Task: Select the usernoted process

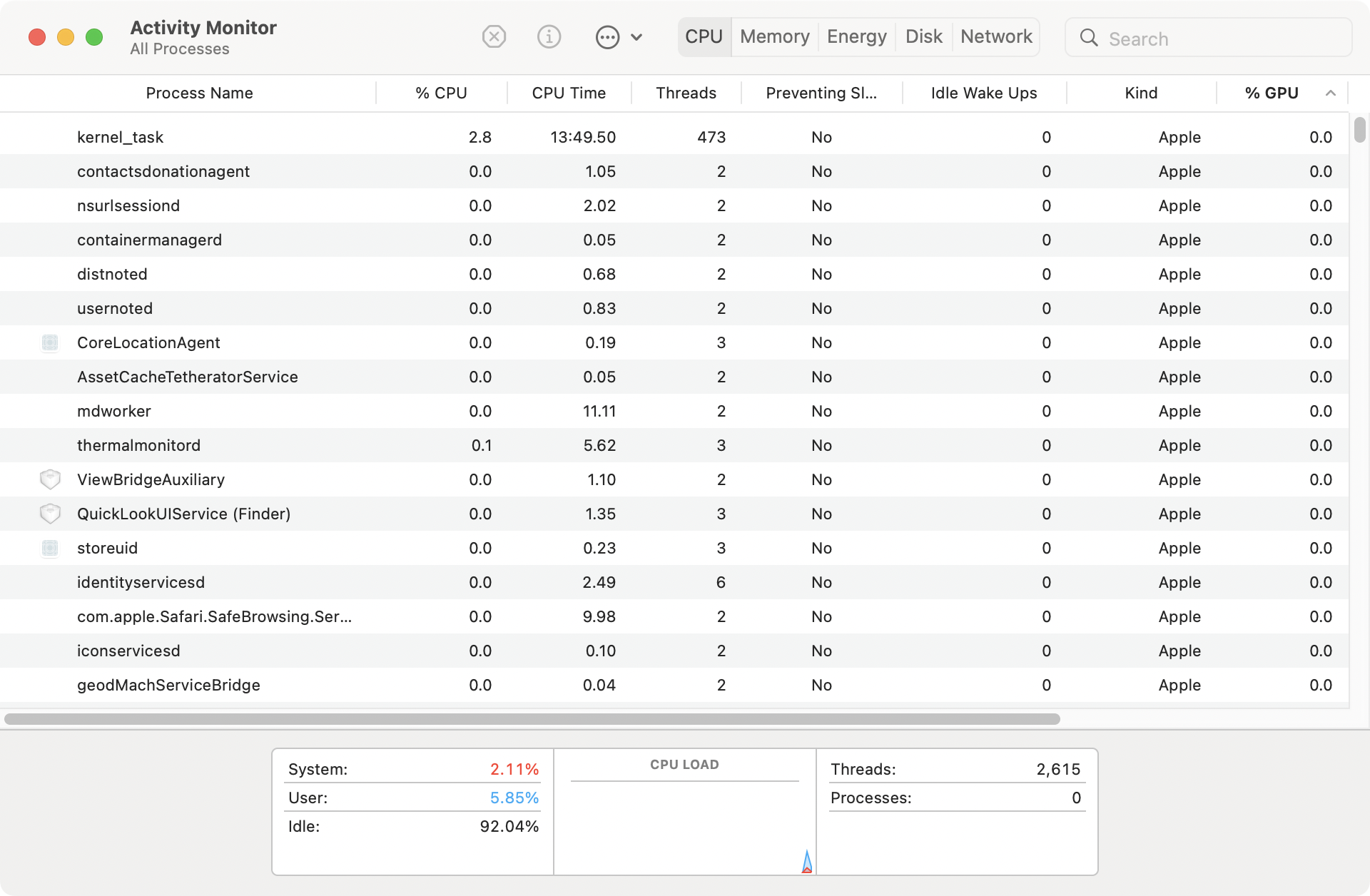Action: tap(674, 308)
